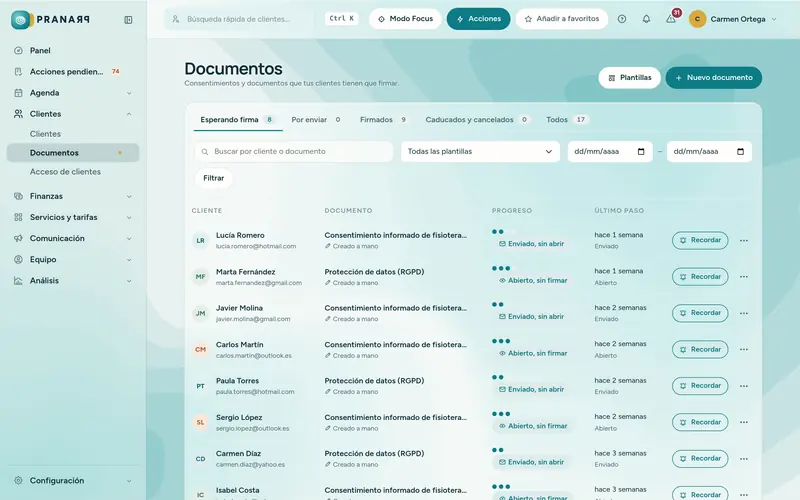Image resolution: width=800 pixels, height=500 pixels.
Task: Open the Todas las plantillas dropdown
Action: [x=480, y=152]
